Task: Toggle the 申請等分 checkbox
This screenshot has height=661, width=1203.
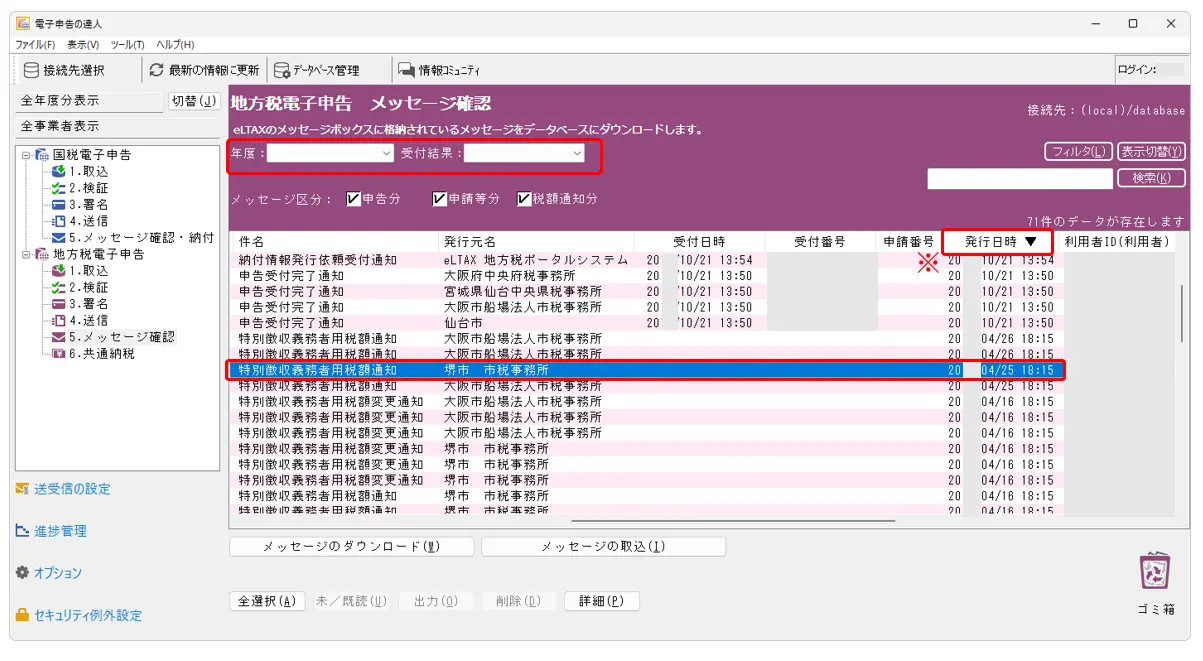Action: click(439, 199)
